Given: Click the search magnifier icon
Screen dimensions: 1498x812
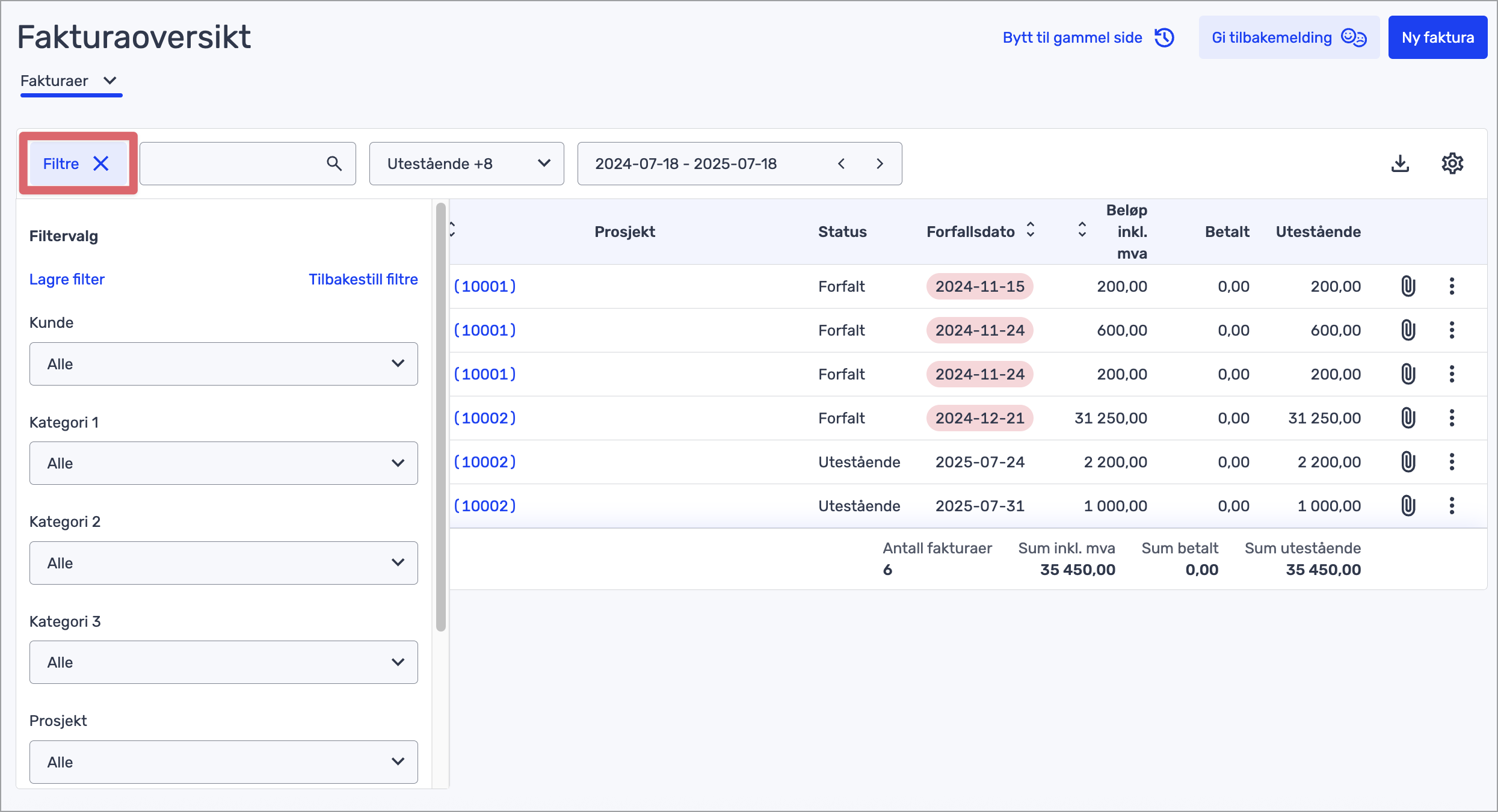Looking at the screenshot, I should point(334,164).
